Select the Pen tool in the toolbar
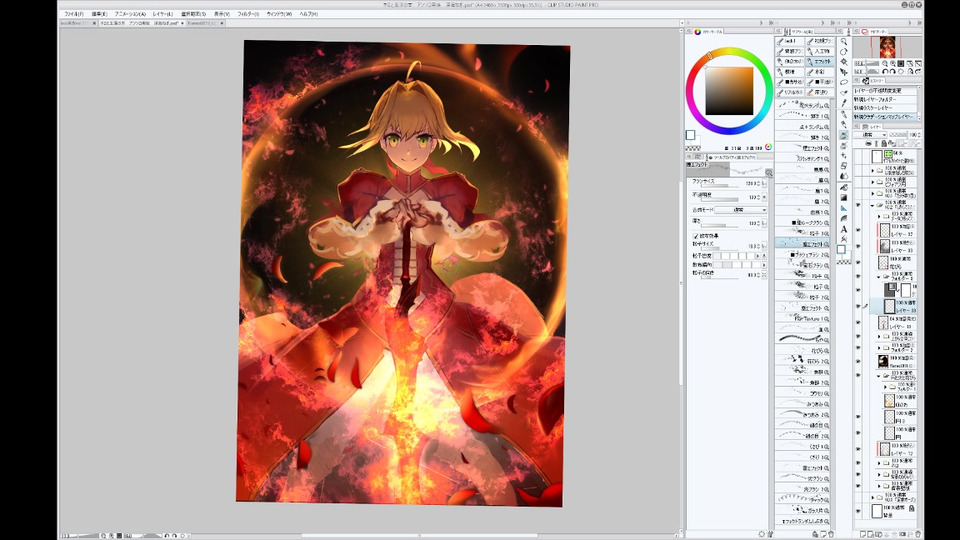This screenshot has width=960, height=540. [x=844, y=113]
